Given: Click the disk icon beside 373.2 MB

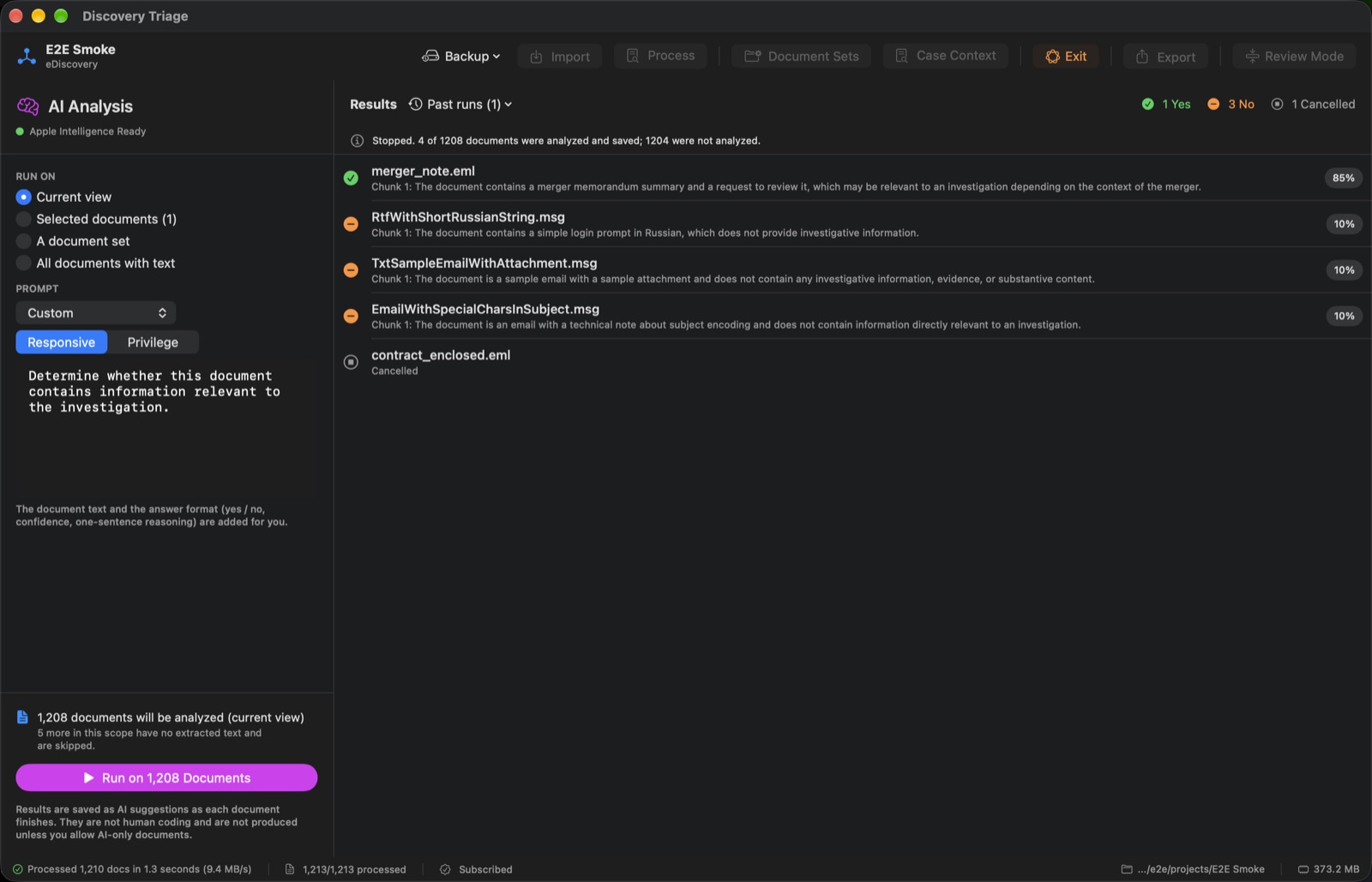Looking at the screenshot, I should point(1303,869).
